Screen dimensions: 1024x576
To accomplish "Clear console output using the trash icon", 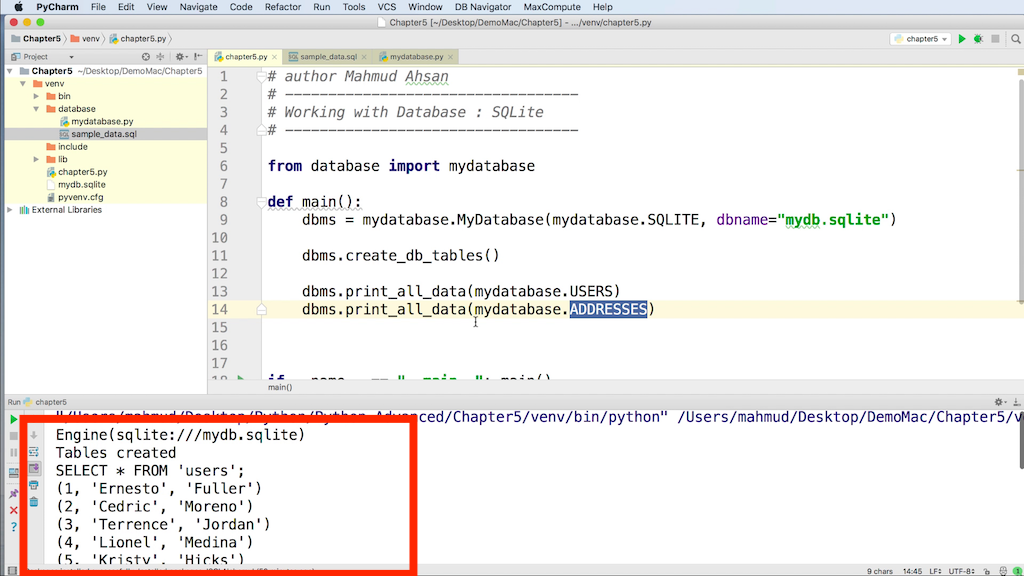I will click(x=33, y=500).
